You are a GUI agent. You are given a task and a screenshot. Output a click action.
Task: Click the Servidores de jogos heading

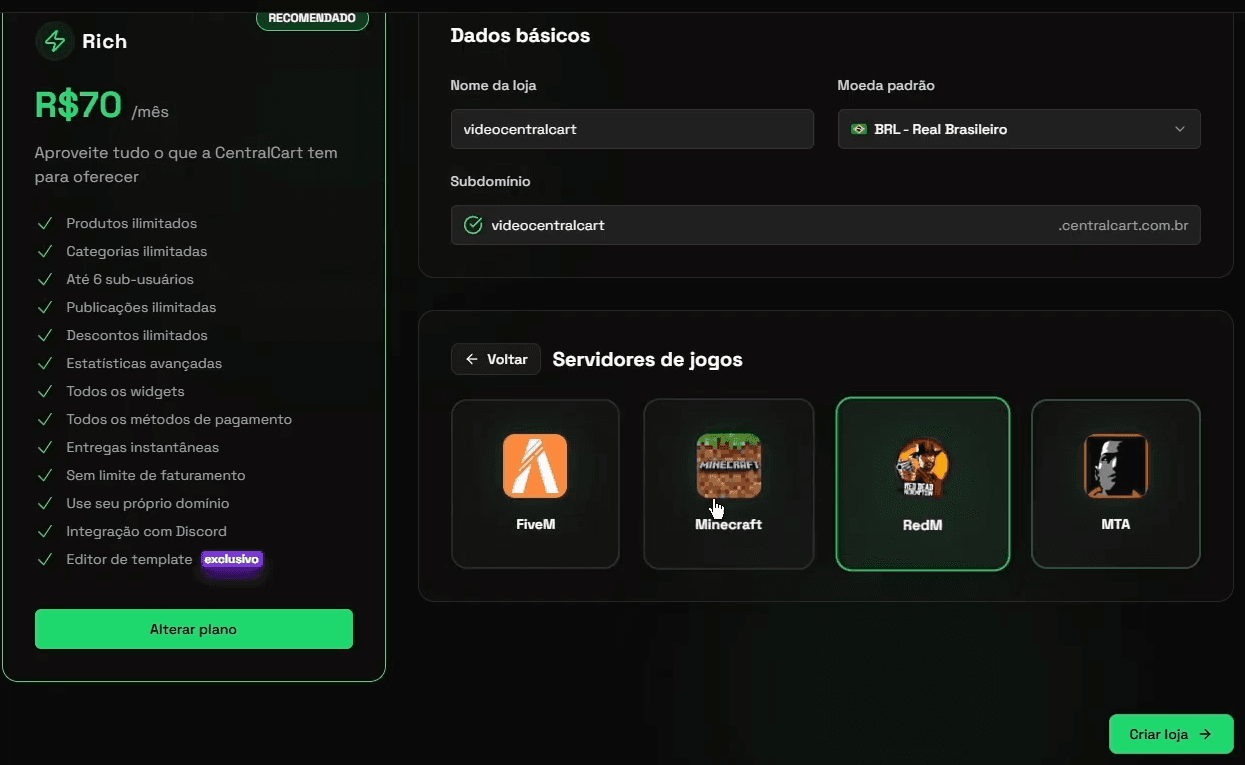647,359
